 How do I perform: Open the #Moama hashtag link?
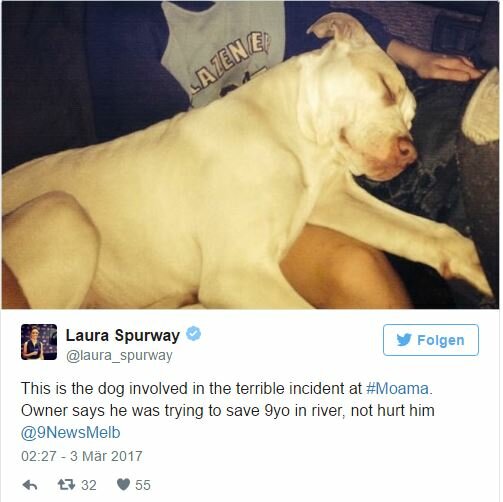pos(397,389)
